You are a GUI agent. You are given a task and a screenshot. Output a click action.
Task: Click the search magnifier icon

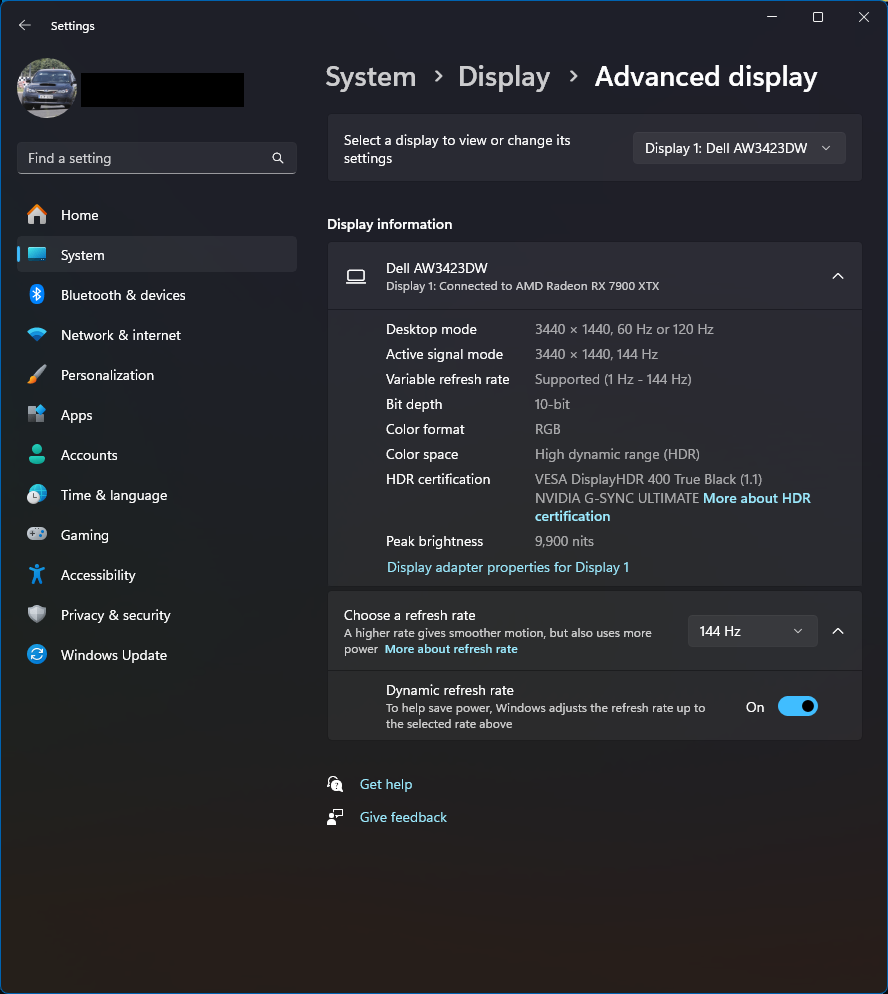[x=278, y=158]
